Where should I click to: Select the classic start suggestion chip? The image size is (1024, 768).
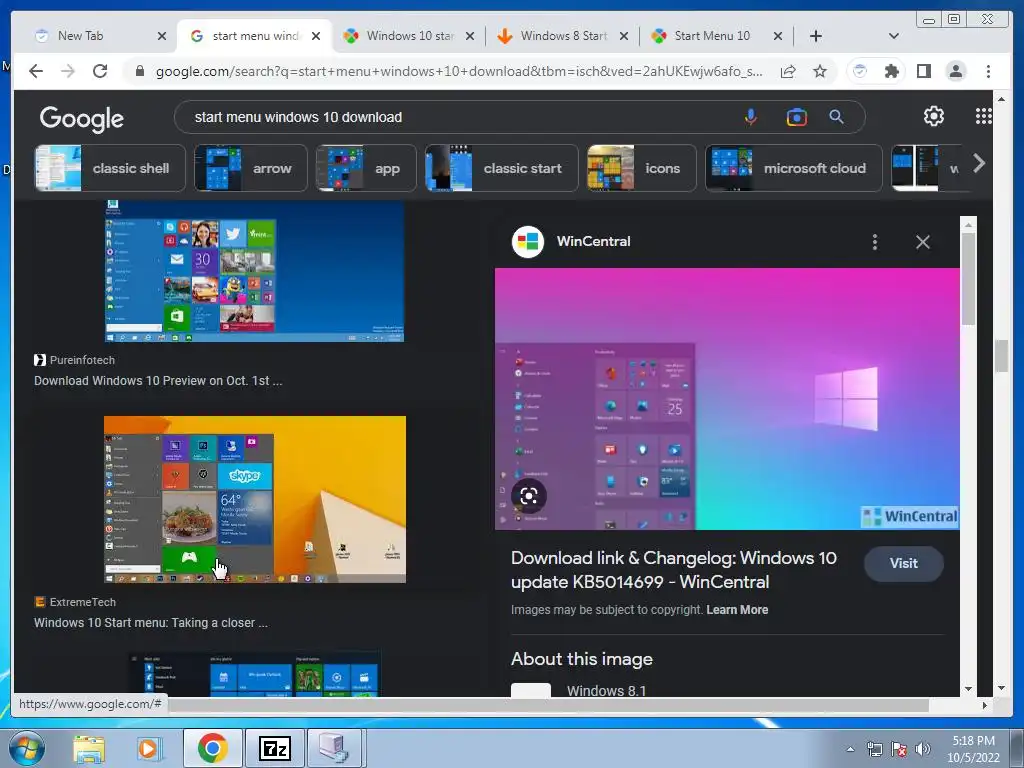pyautogui.click(x=502, y=168)
